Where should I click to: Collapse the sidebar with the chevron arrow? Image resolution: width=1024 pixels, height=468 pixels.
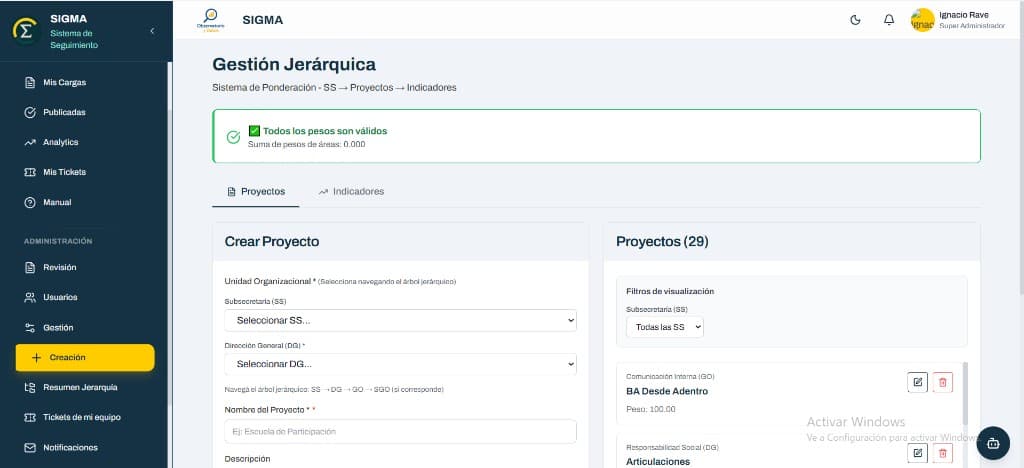click(152, 31)
